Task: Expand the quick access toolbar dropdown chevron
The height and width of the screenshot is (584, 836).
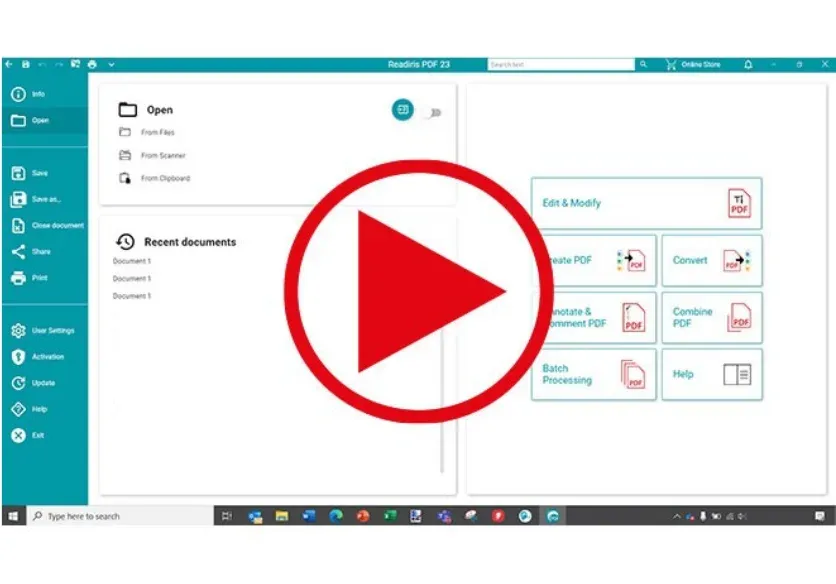Action: [111, 65]
